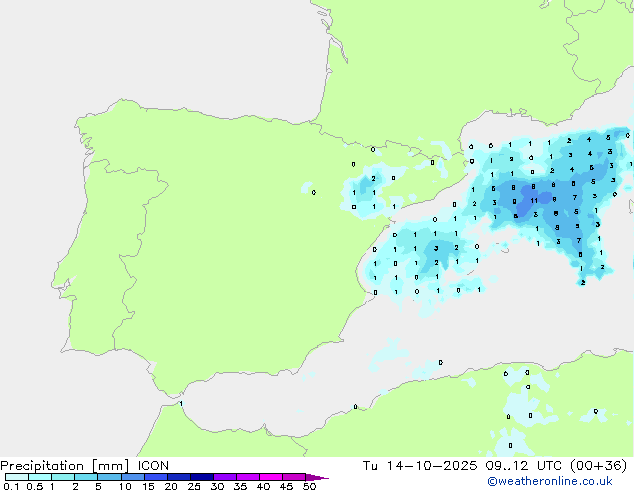Click the '11' precipitation value on map
This screenshot has height=490, width=634.
pyautogui.click(x=534, y=201)
